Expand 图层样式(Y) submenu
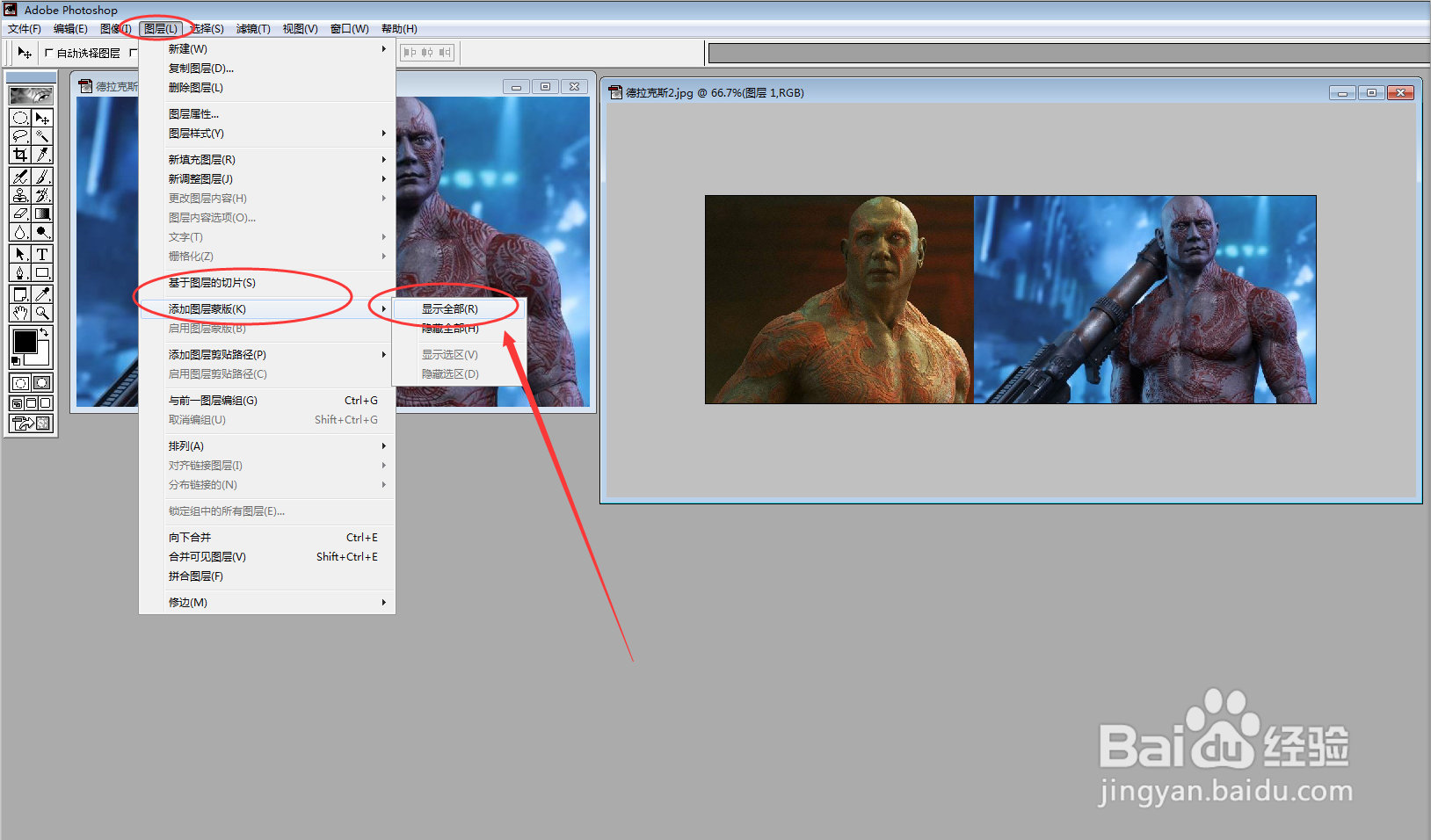Image resolution: width=1431 pixels, height=840 pixels. coord(267,134)
